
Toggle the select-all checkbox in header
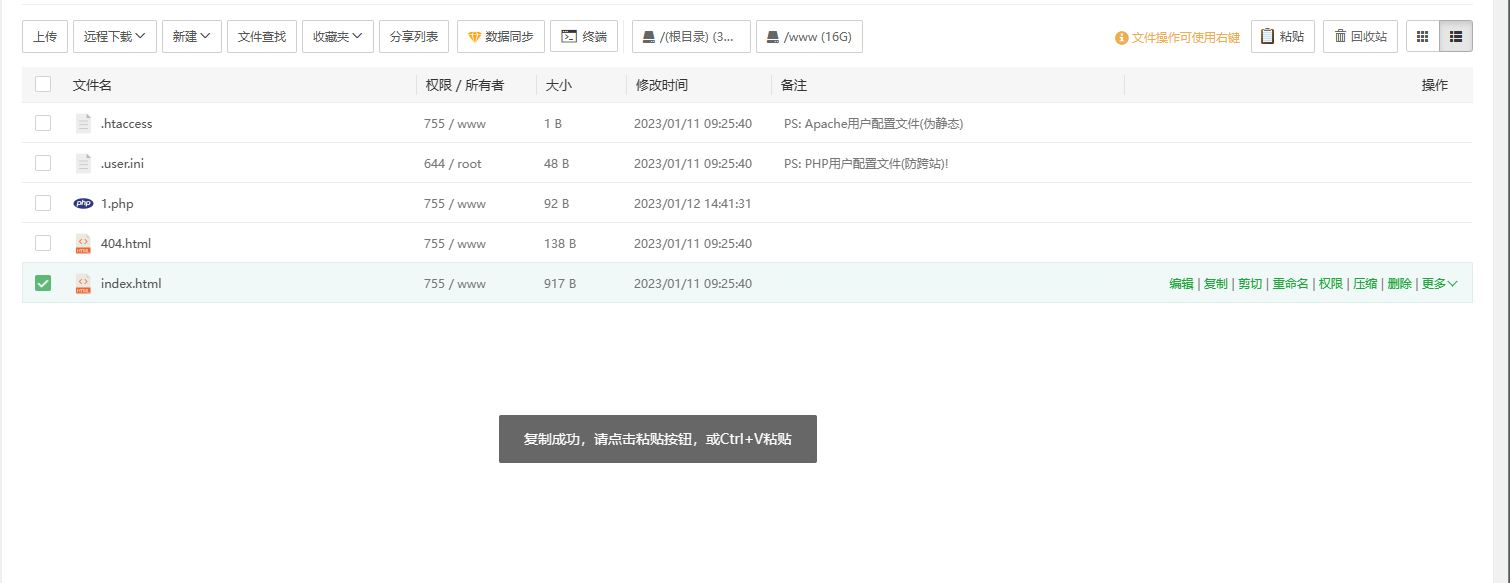(43, 84)
